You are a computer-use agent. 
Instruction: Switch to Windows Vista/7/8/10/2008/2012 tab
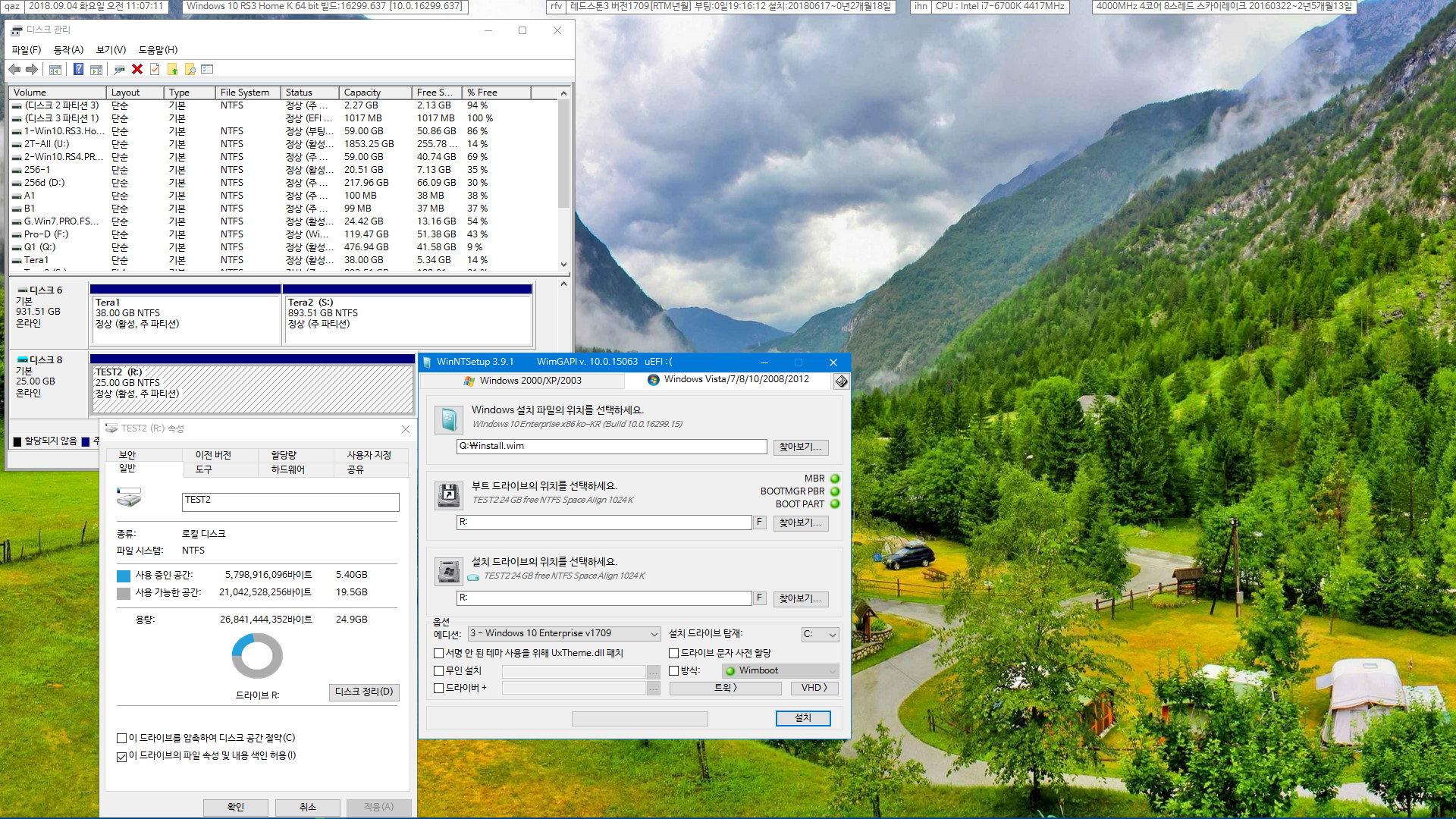click(x=728, y=380)
